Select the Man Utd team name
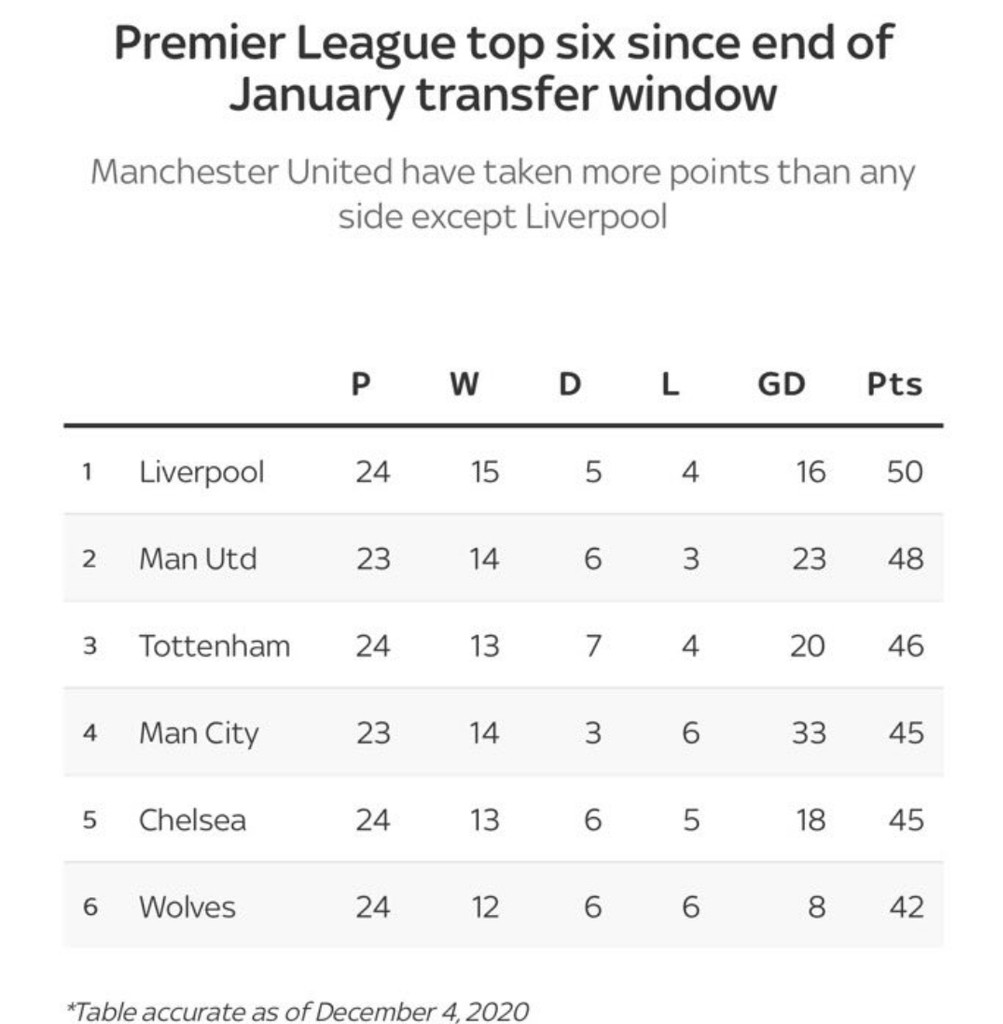Image resolution: width=1003 pixels, height=1024 pixels. point(197,558)
